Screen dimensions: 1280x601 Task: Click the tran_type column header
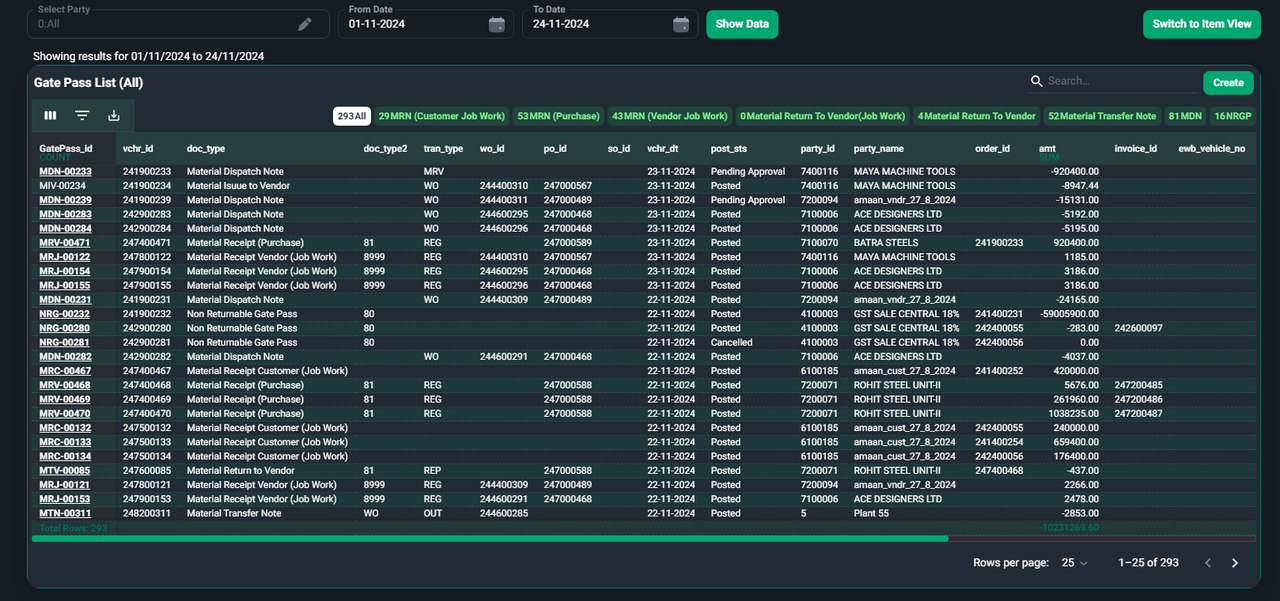(x=443, y=148)
